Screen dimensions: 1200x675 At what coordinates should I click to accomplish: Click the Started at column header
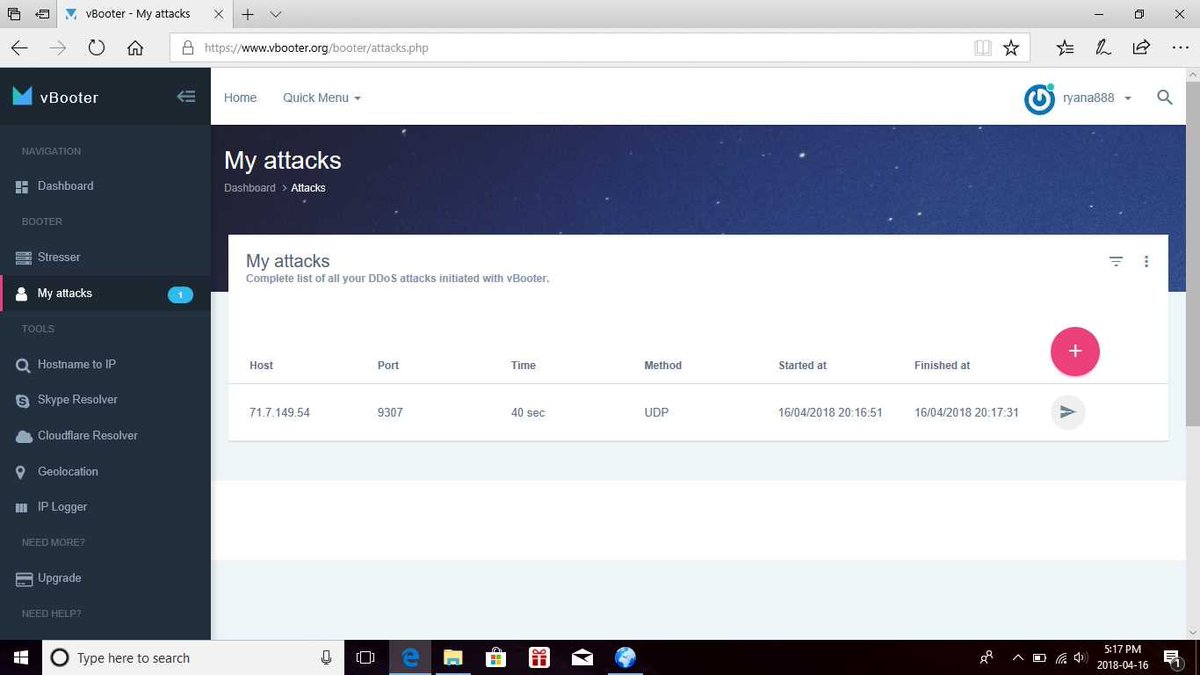[802, 366]
